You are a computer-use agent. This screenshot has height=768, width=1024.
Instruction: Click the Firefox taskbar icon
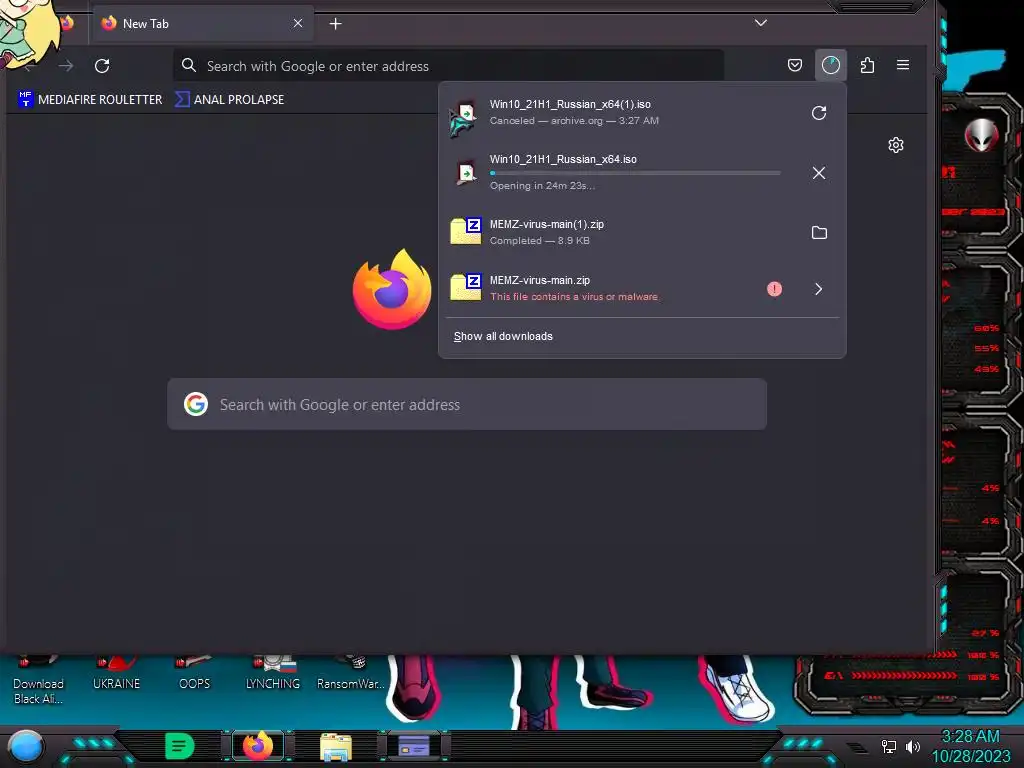point(257,746)
